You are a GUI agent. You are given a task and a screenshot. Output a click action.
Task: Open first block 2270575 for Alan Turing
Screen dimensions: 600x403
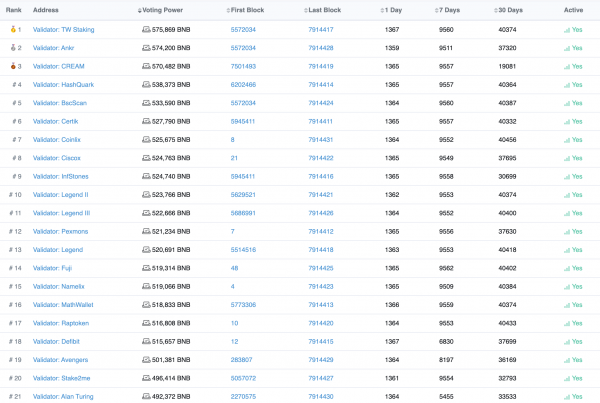coord(243,396)
